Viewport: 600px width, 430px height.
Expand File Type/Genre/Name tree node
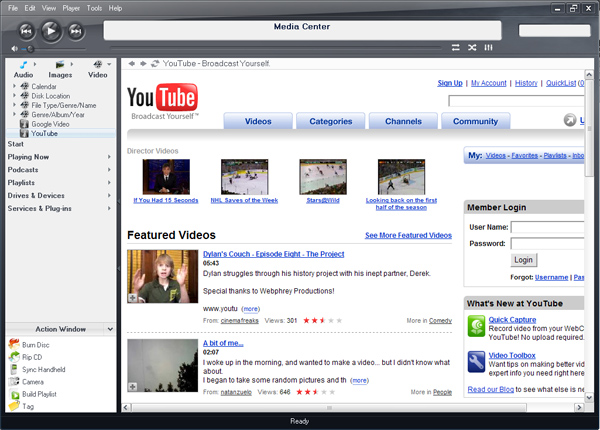(x=15, y=105)
